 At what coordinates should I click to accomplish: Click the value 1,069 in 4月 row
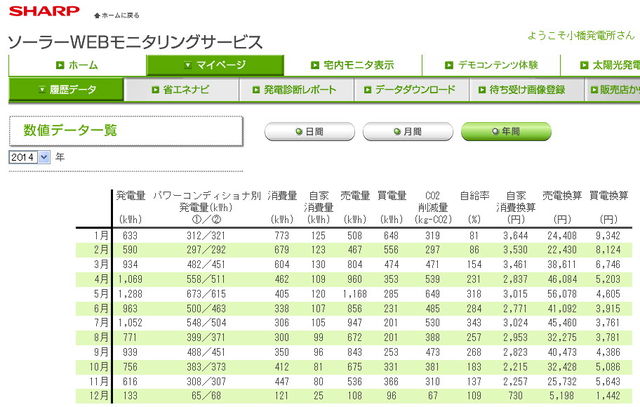click(130, 279)
